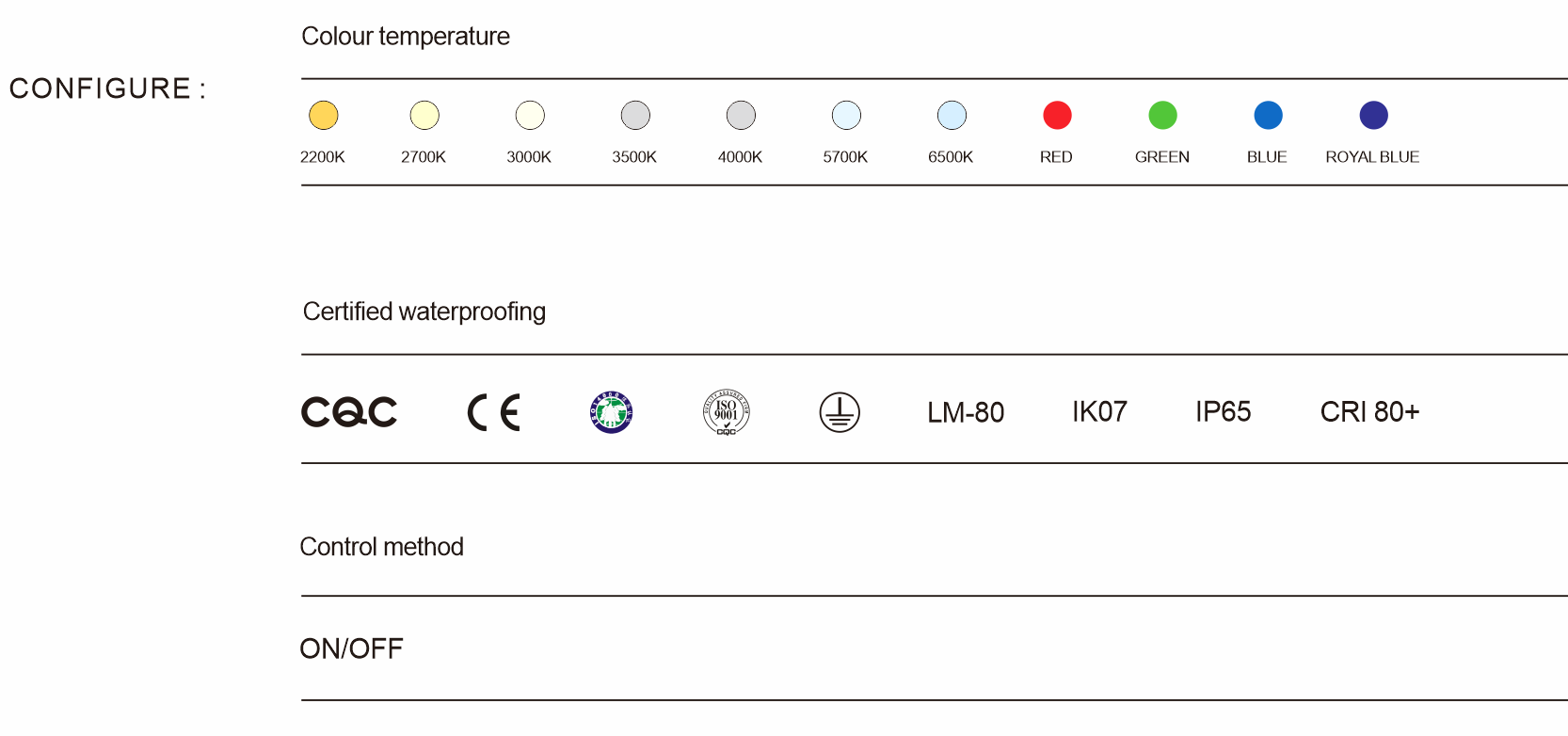1568x736 pixels.
Task: Click the IK07 rating label
Action: click(1099, 412)
